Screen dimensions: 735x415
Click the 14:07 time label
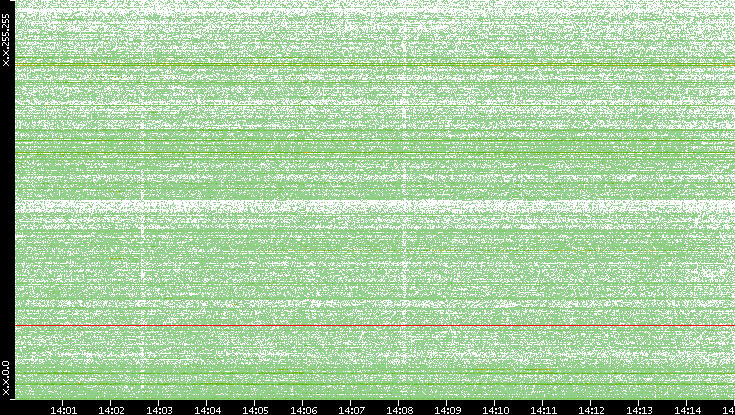(x=352, y=410)
